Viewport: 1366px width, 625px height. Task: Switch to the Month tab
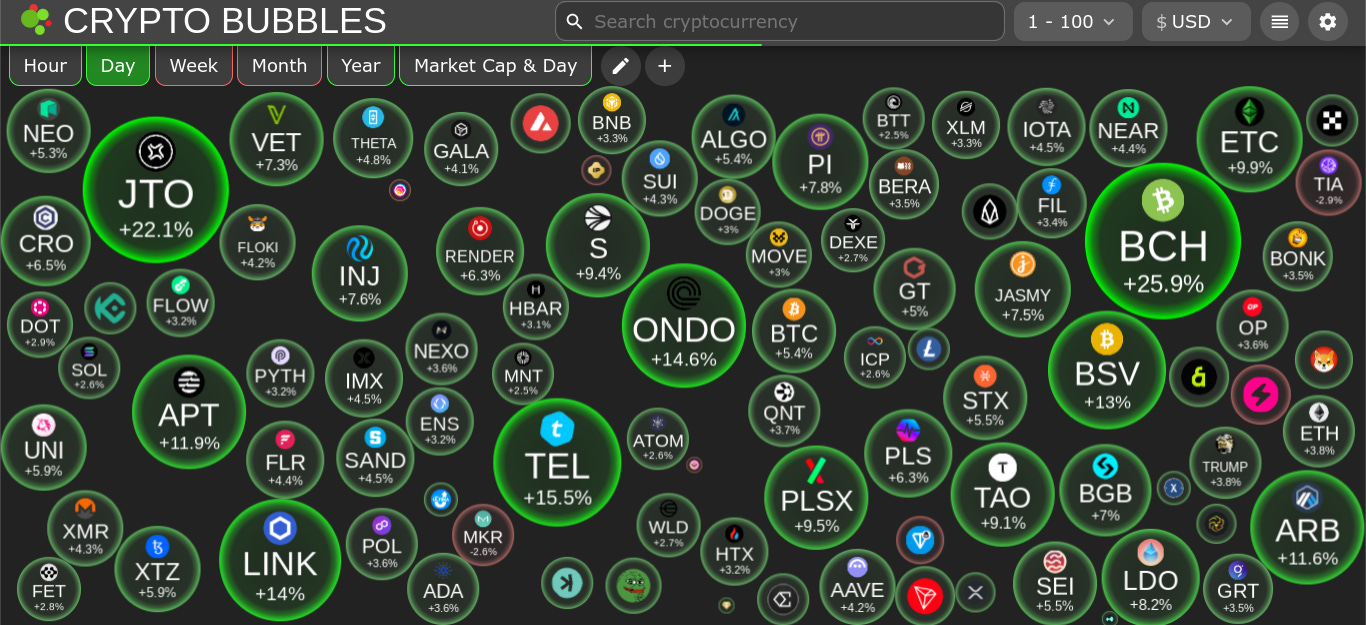tap(279, 65)
